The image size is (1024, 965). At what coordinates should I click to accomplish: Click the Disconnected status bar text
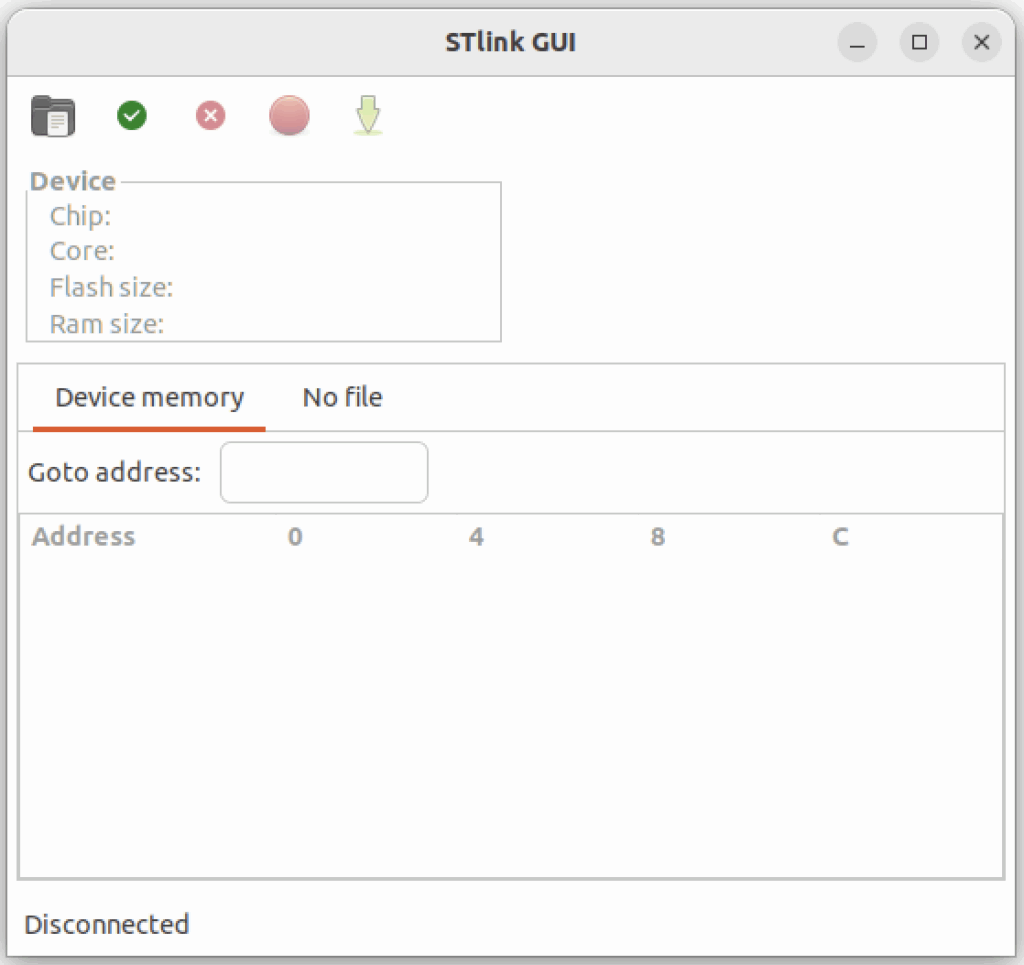pos(107,924)
